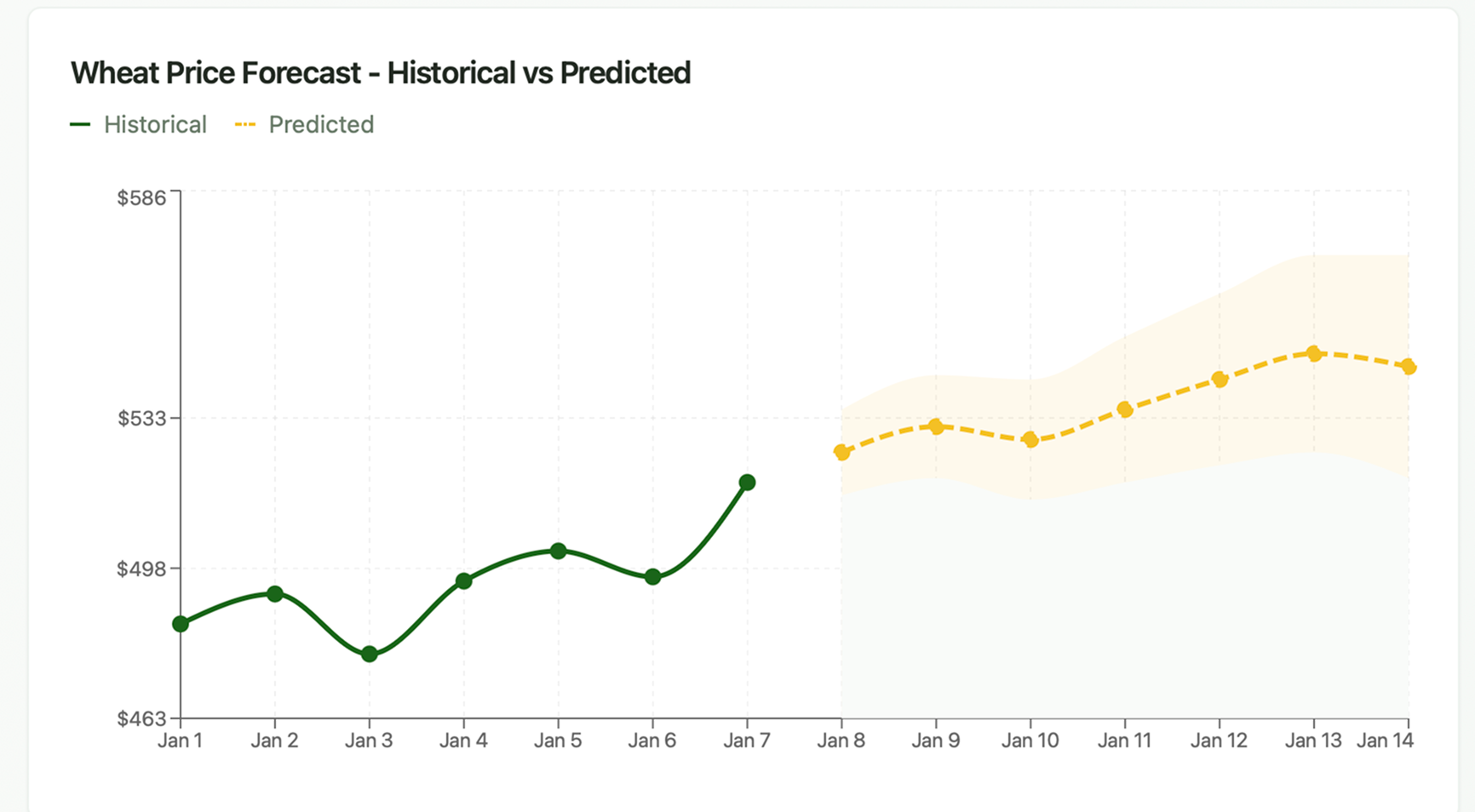The width and height of the screenshot is (1475, 812).
Task: Click the $498 y-axis label
Action: click(x=141, y=569)
